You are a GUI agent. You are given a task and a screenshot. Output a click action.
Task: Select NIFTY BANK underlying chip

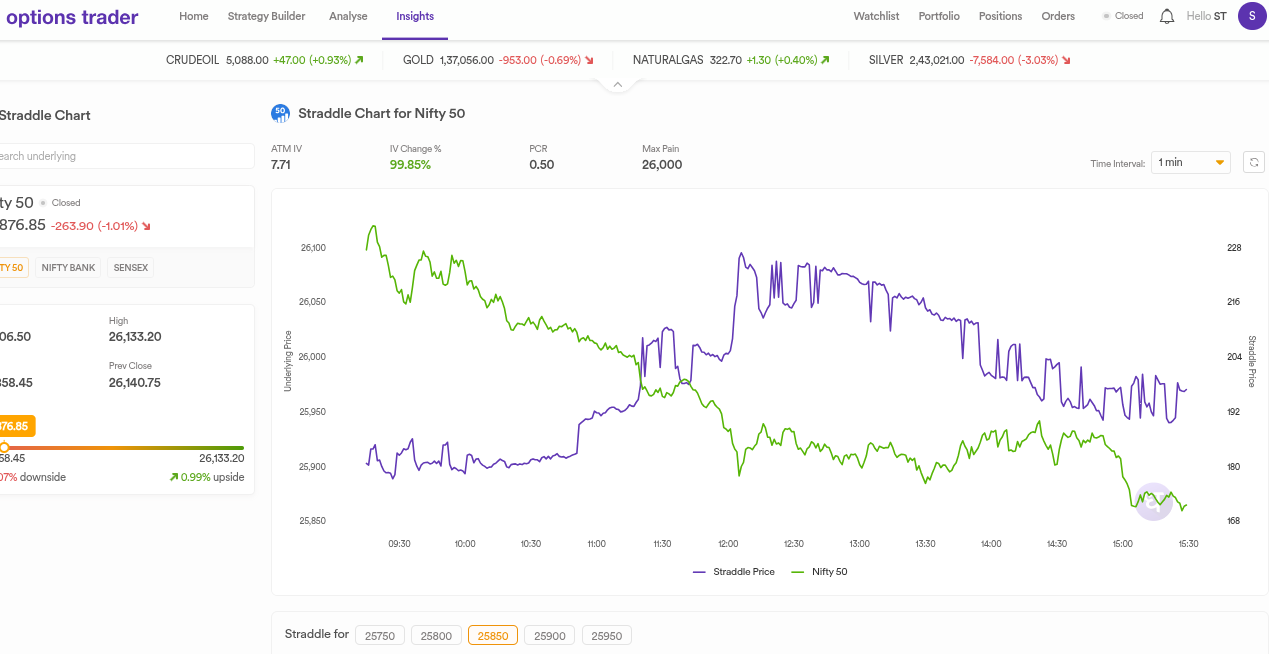coord(68,268)
